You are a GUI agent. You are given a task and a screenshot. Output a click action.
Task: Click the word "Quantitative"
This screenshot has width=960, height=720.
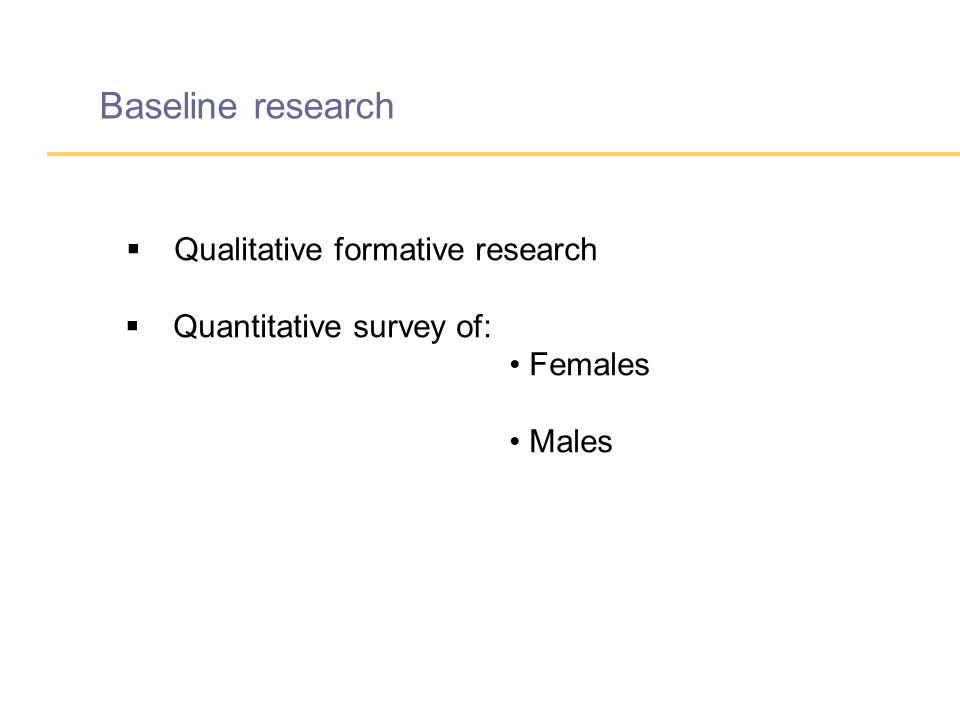pos(257,326)
